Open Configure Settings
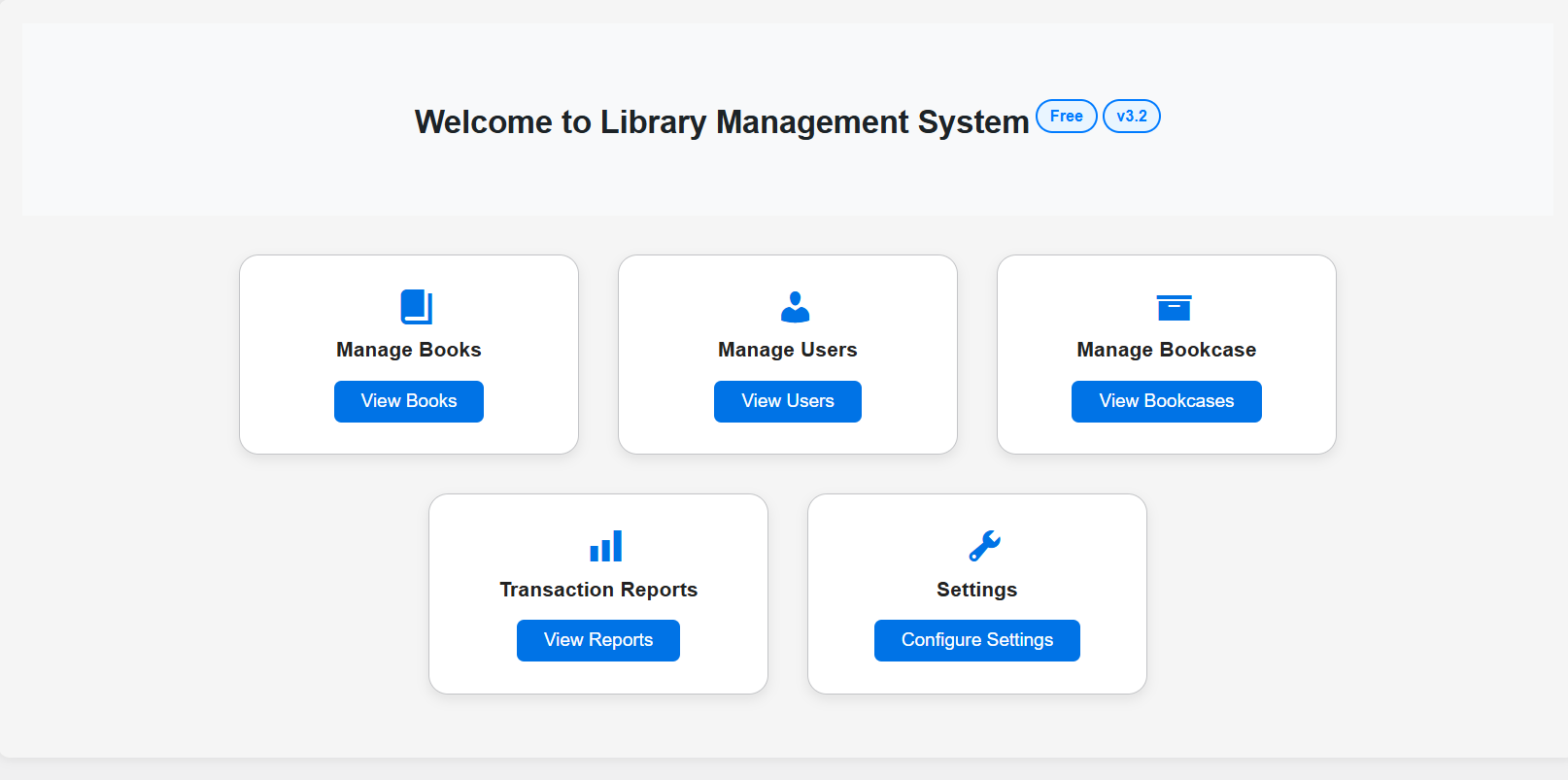 [976, 640]
